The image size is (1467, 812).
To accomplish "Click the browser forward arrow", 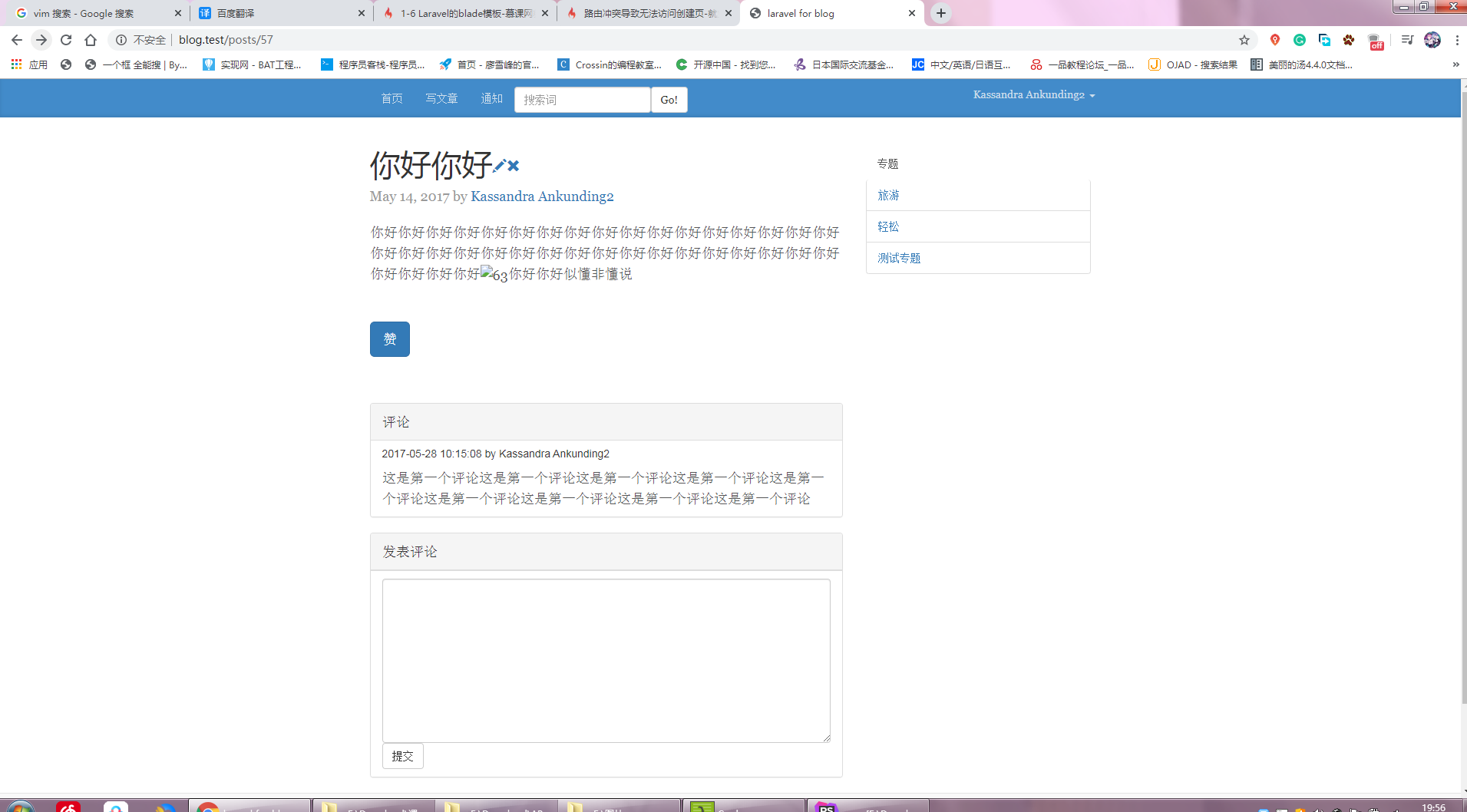I will click(x=41, y=40).
